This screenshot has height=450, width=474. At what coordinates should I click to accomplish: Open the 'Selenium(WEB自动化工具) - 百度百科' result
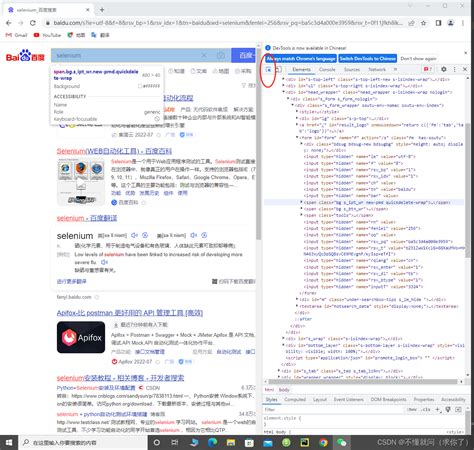click(x=114, y=151)
